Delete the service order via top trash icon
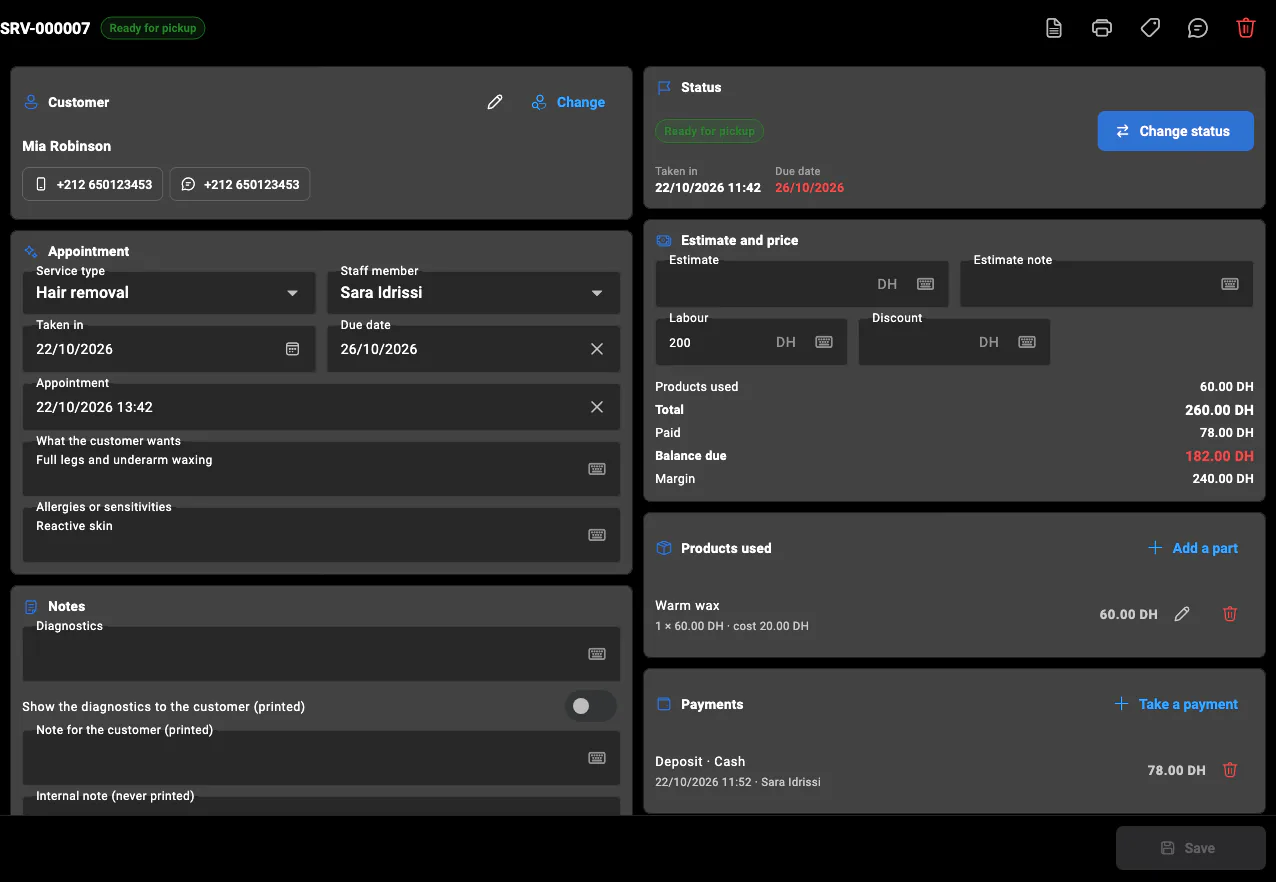1276x882 pixels. [1246, 28]
